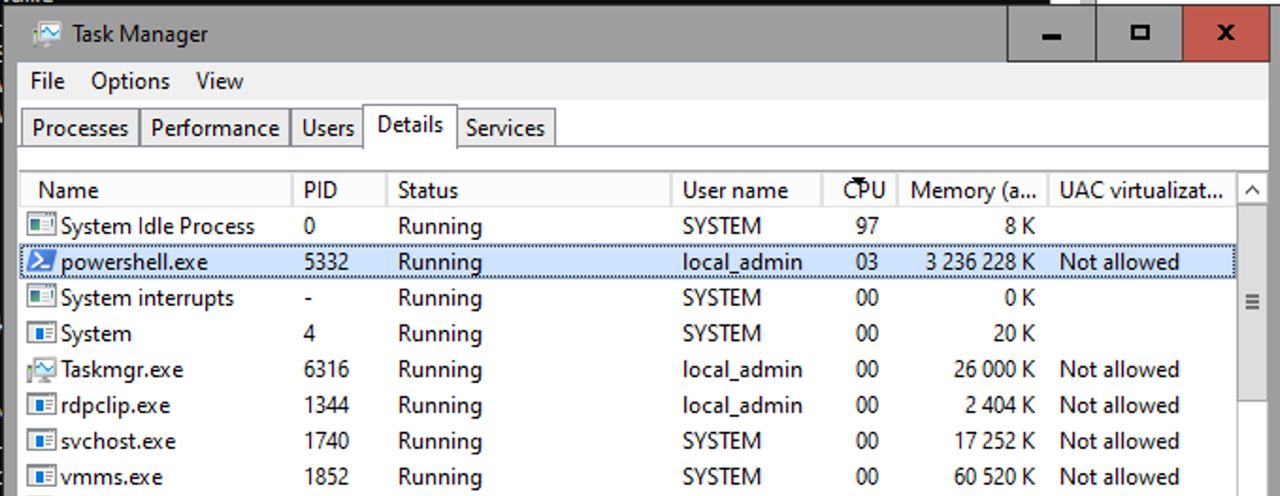Click PID 5332 cell
The width and height of the screenshot is (1280, 496).
pyautogui.click(x=326, y=262)
